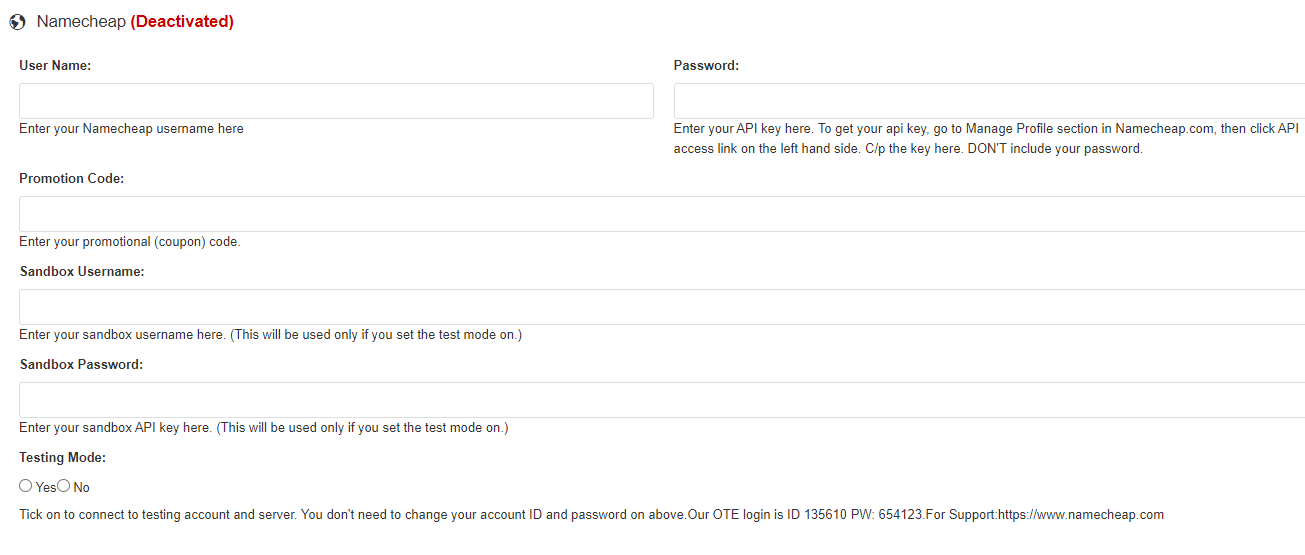Screen dimensions: 1305x555
Task: Click the support URL www.namecheap.com
Action: (1080, 515)
